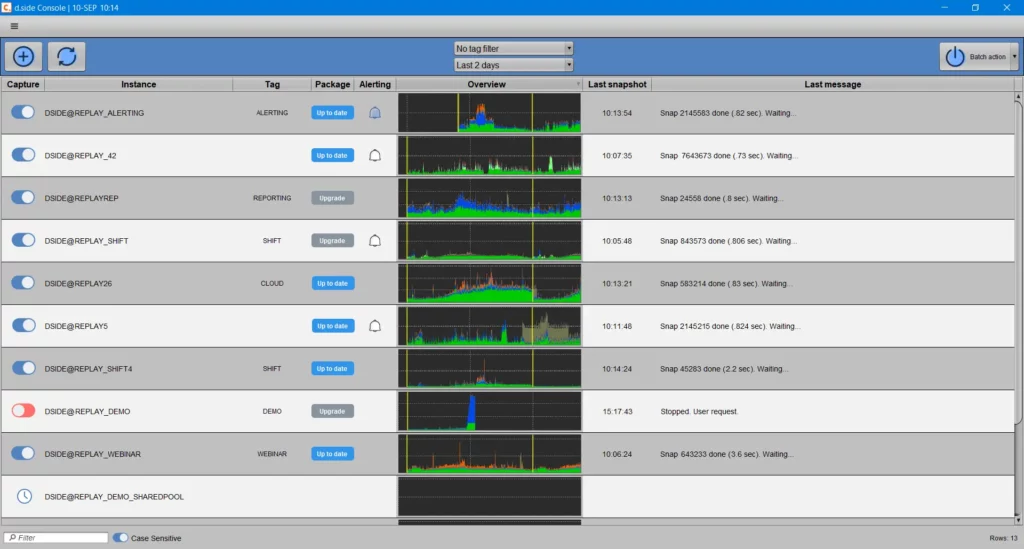Click Up to date button for DSIDE@REPLAY_ALERTING

[x=332, y=113]
